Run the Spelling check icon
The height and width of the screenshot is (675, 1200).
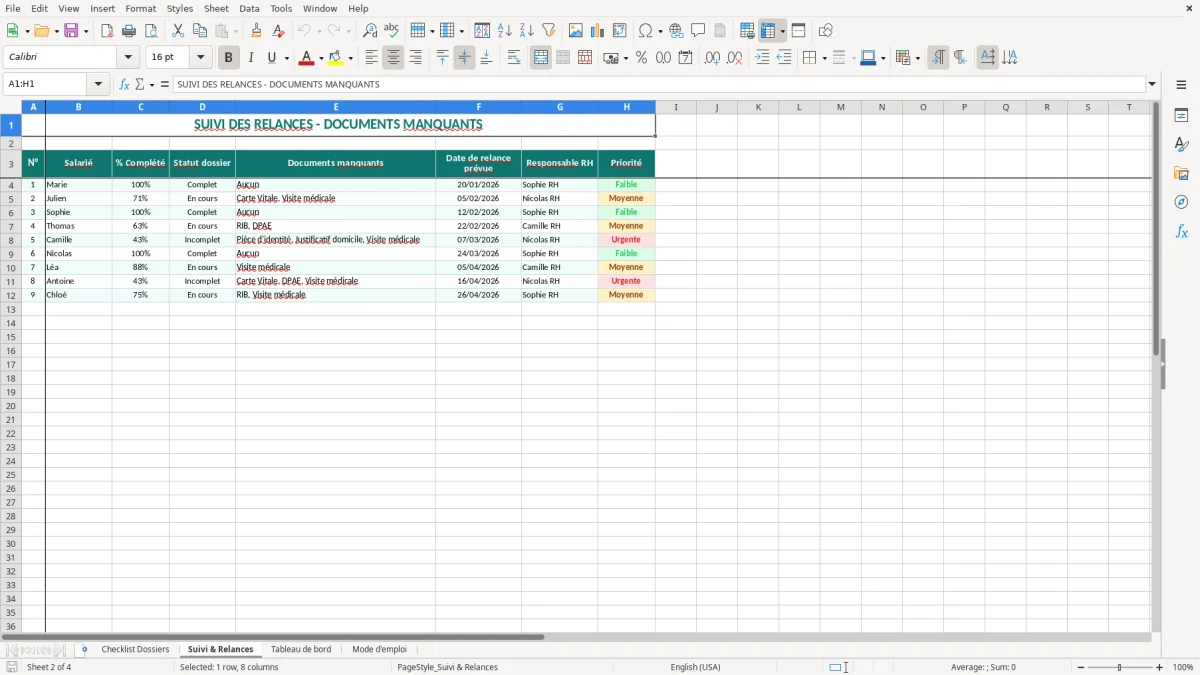[x=392, y=31]
